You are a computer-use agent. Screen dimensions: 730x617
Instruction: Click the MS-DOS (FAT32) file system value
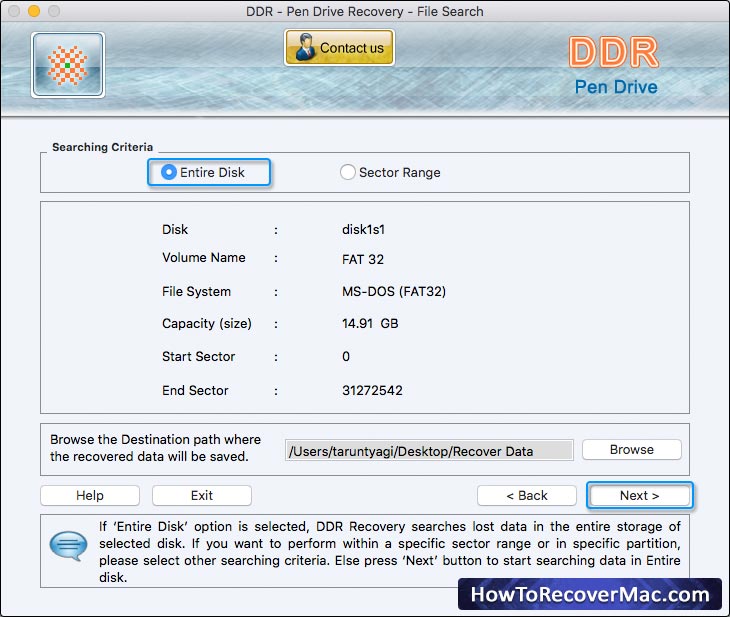393,292
